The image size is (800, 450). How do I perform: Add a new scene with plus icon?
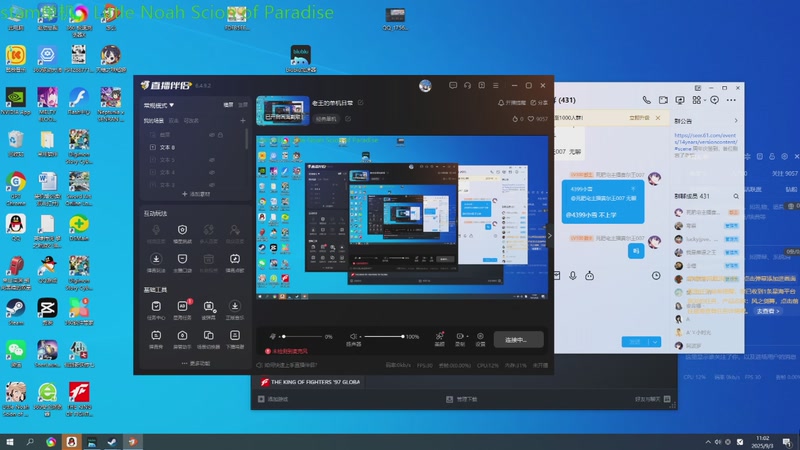click(x=243, y=120)
